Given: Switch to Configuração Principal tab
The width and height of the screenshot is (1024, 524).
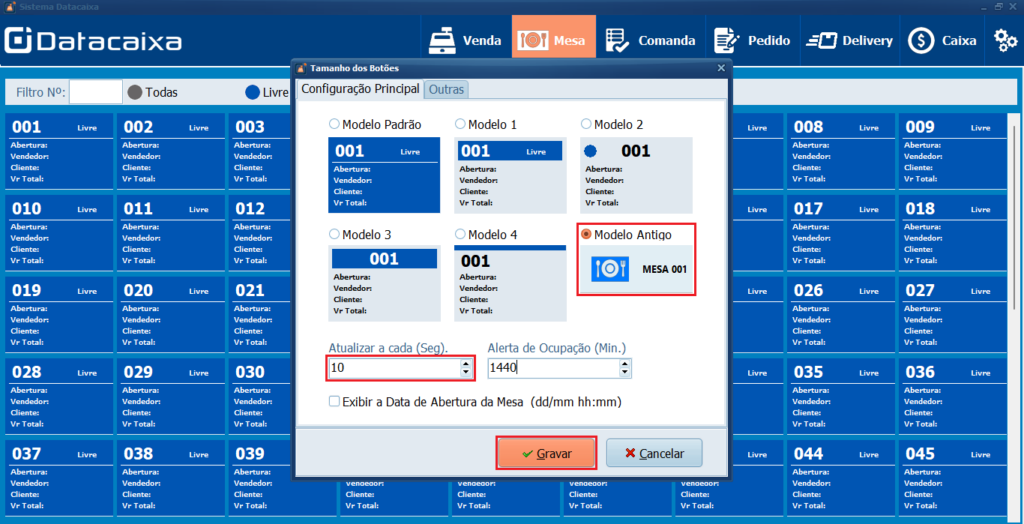Looking at the screenshot, I should [360, 89].
